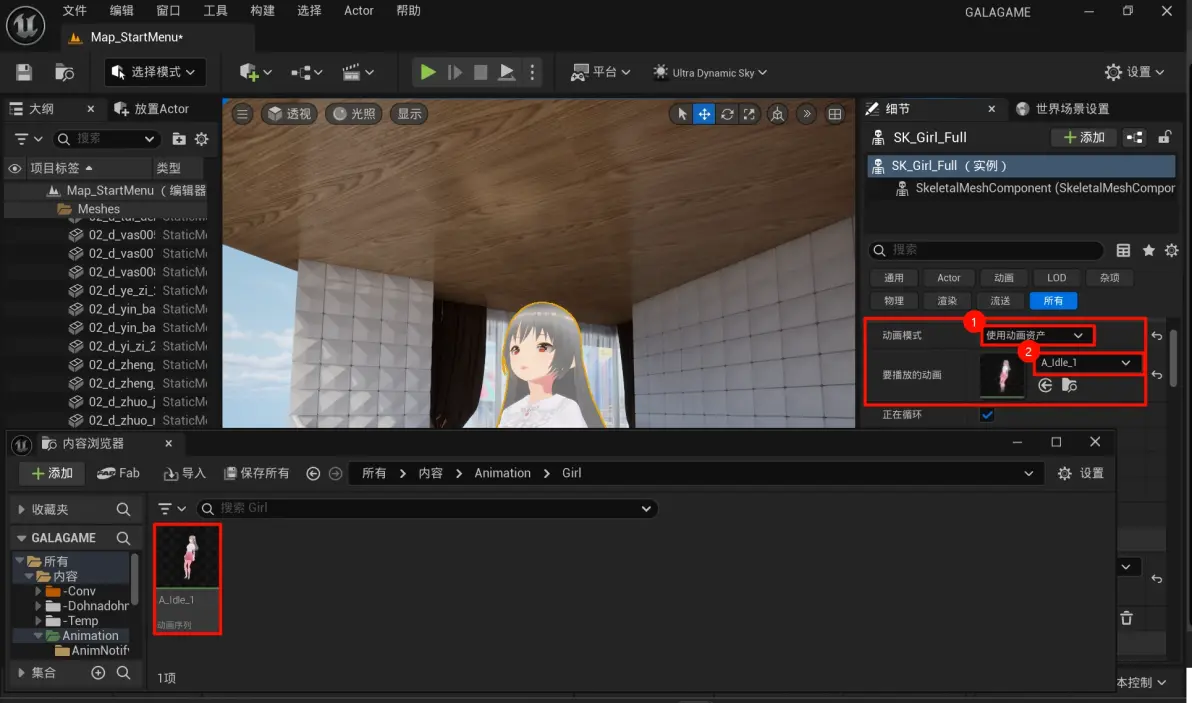Open the A_Idle_1 animation asset dropdown
This screenshot has height=703, width=1192.
tap(1086, 363)
